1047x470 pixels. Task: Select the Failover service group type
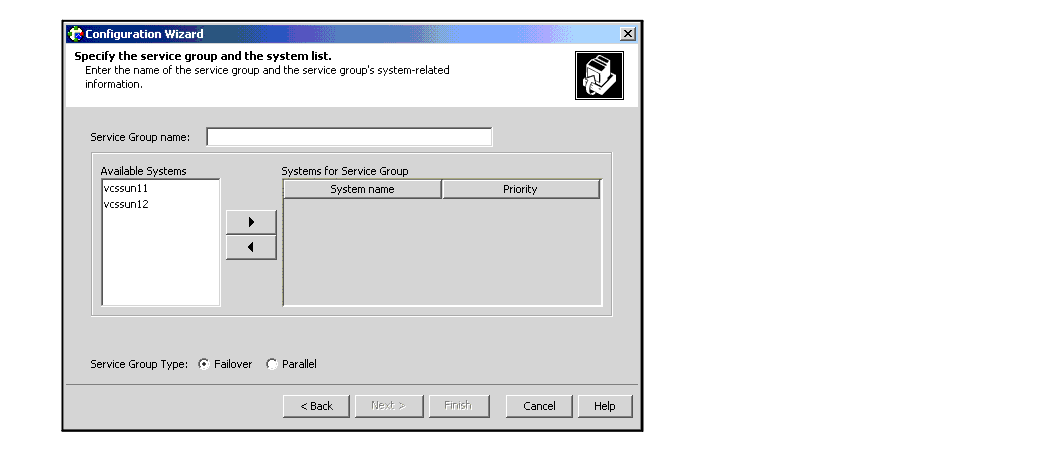pyautogui.click(x=204, y=365)
